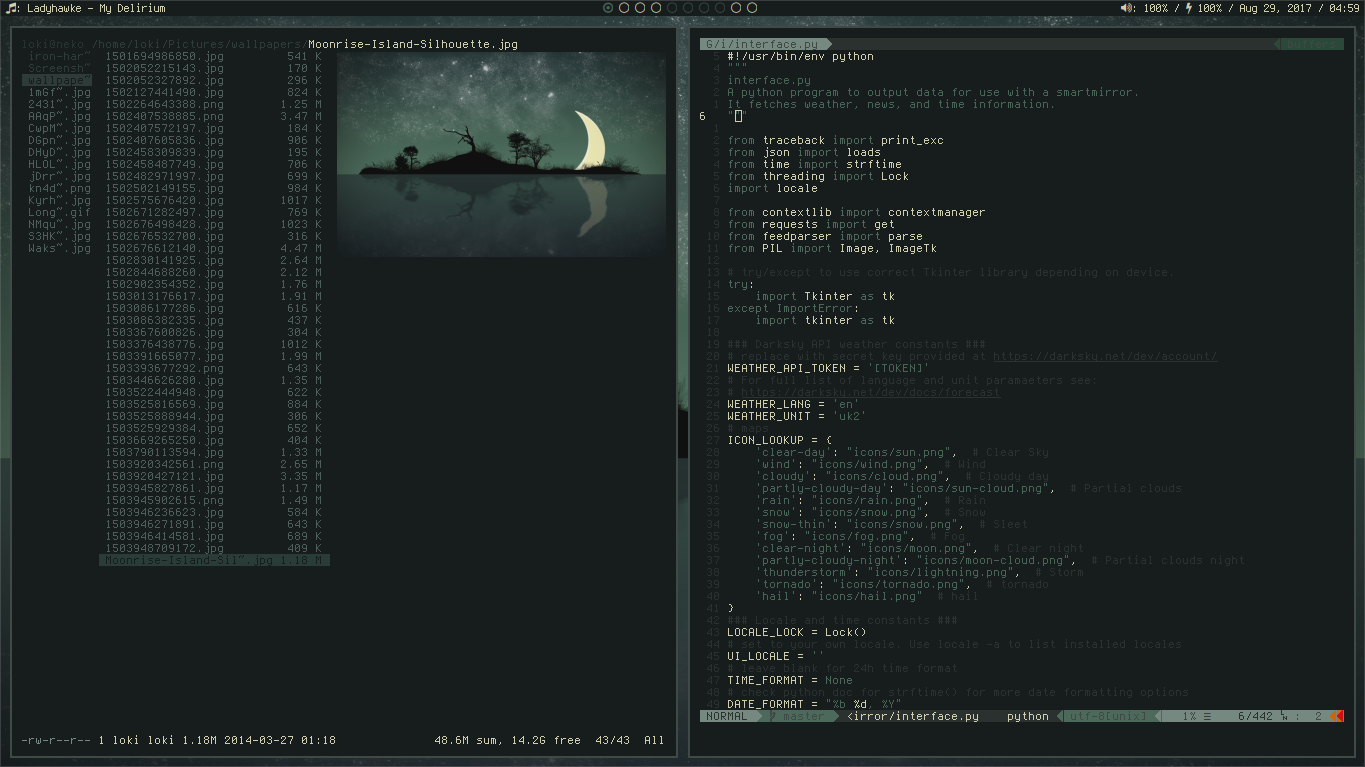Screen dimensions: 1365x767
Task: Click the buffers label in vim tabline
Action: tap(1311, 44)
